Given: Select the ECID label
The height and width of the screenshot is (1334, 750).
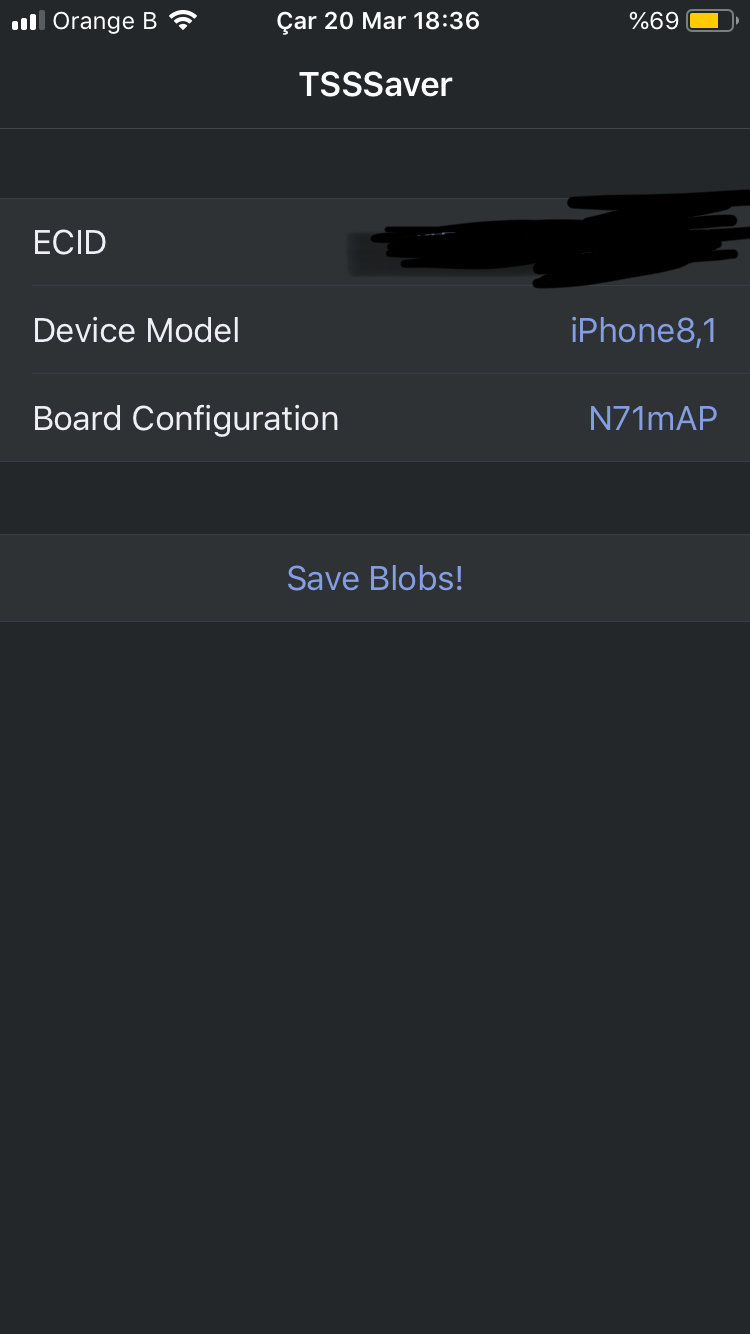Looking at the screenshot, I should [x=70, y=243].
